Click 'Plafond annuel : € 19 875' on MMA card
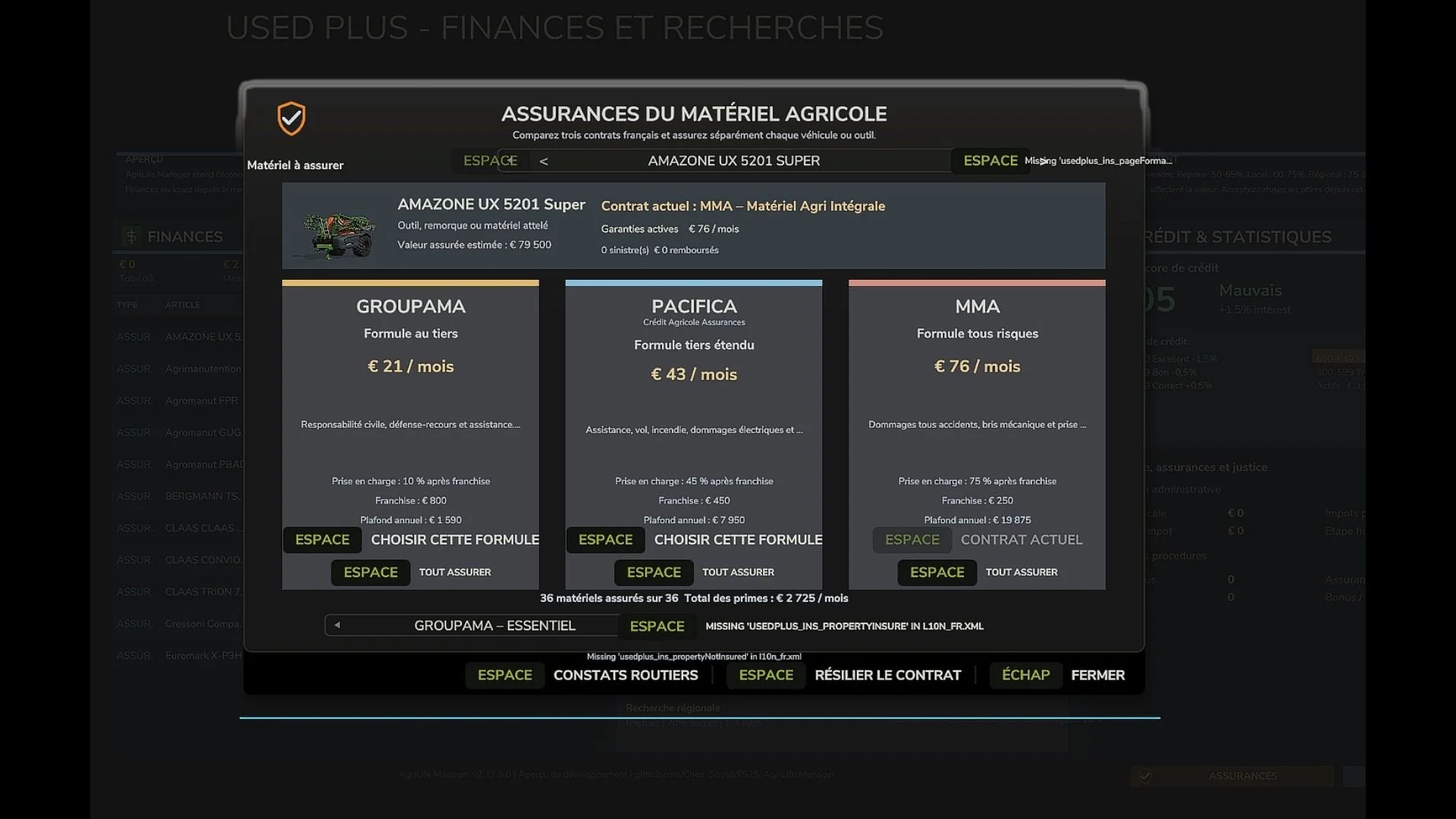 [x=977, y=520]
